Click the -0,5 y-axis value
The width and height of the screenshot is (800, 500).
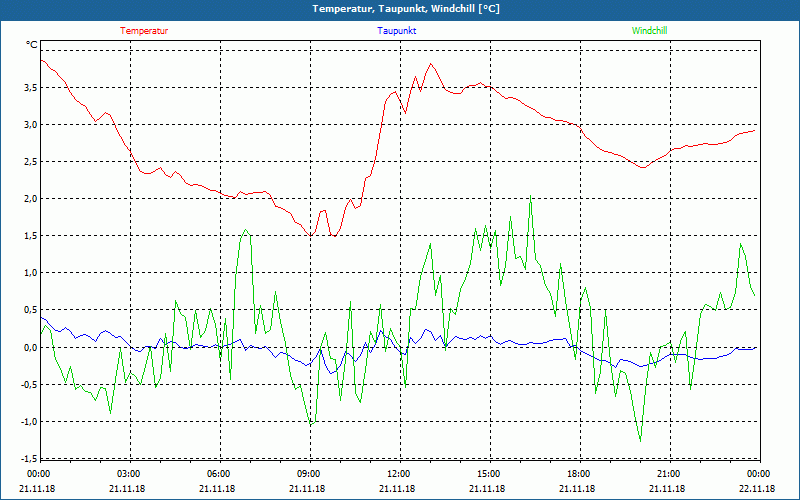(29, 385)
